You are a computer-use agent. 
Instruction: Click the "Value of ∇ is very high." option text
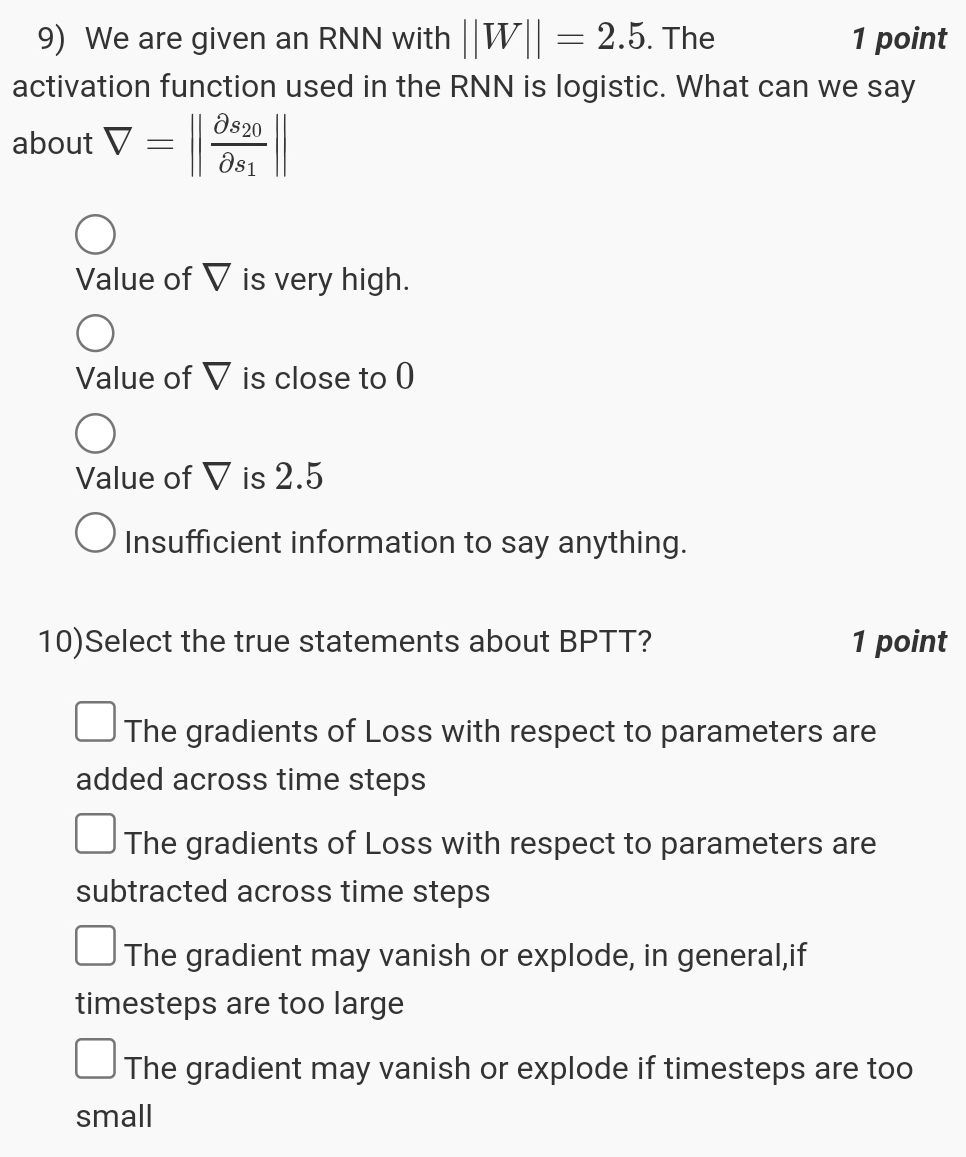(243, 279)
